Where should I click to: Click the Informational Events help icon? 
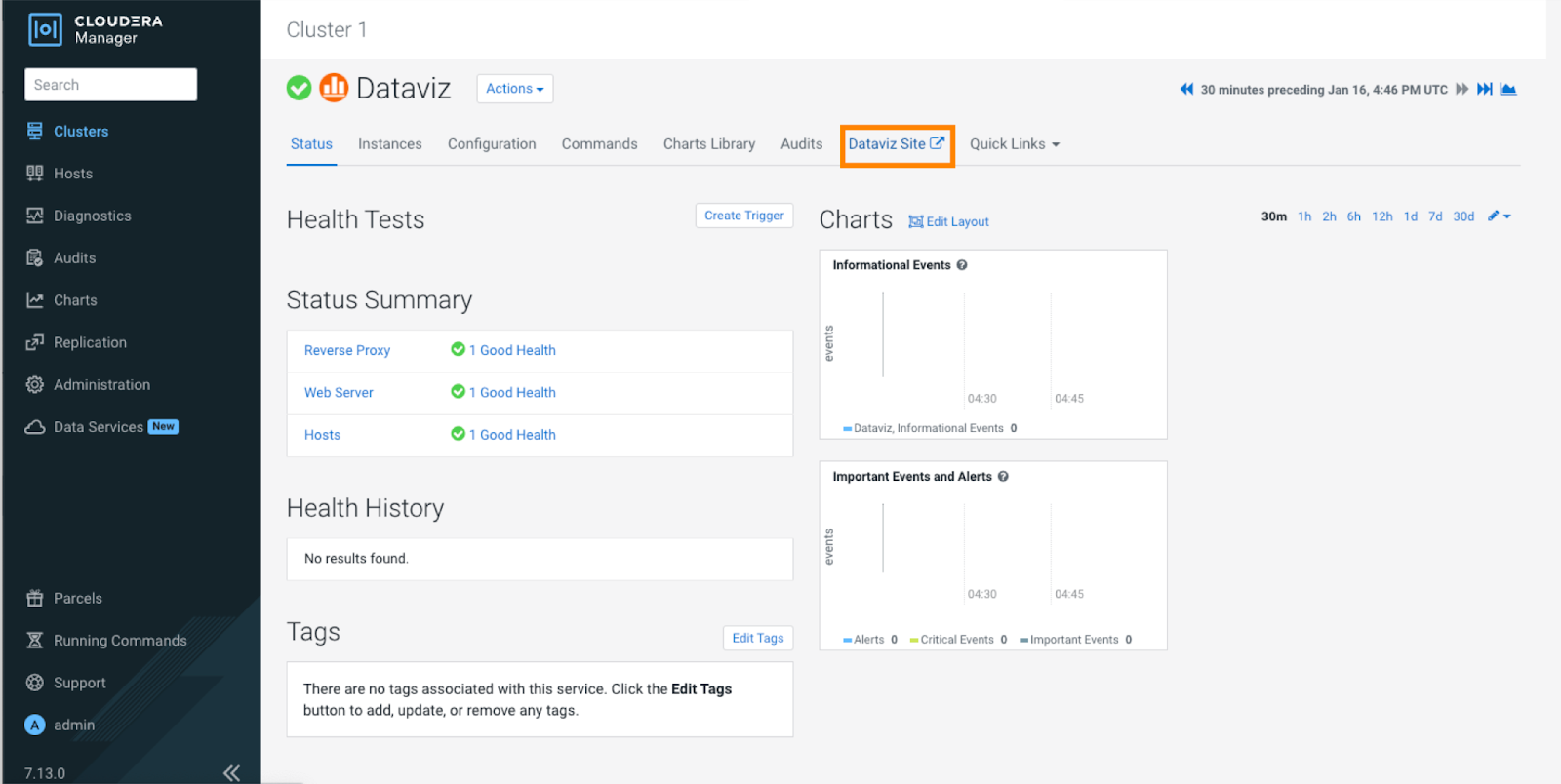[962, 265]
